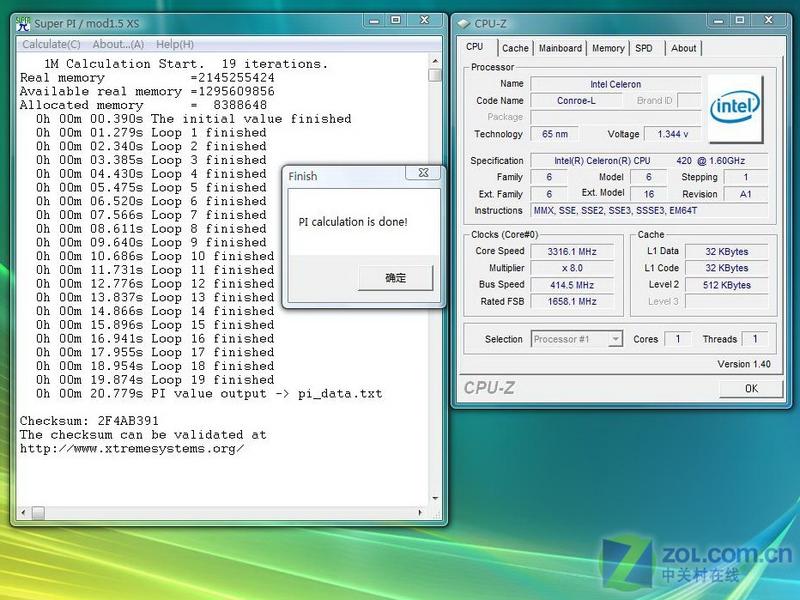Switch to the Memory tab
This screenshot has height=600, width=800.
608,48
